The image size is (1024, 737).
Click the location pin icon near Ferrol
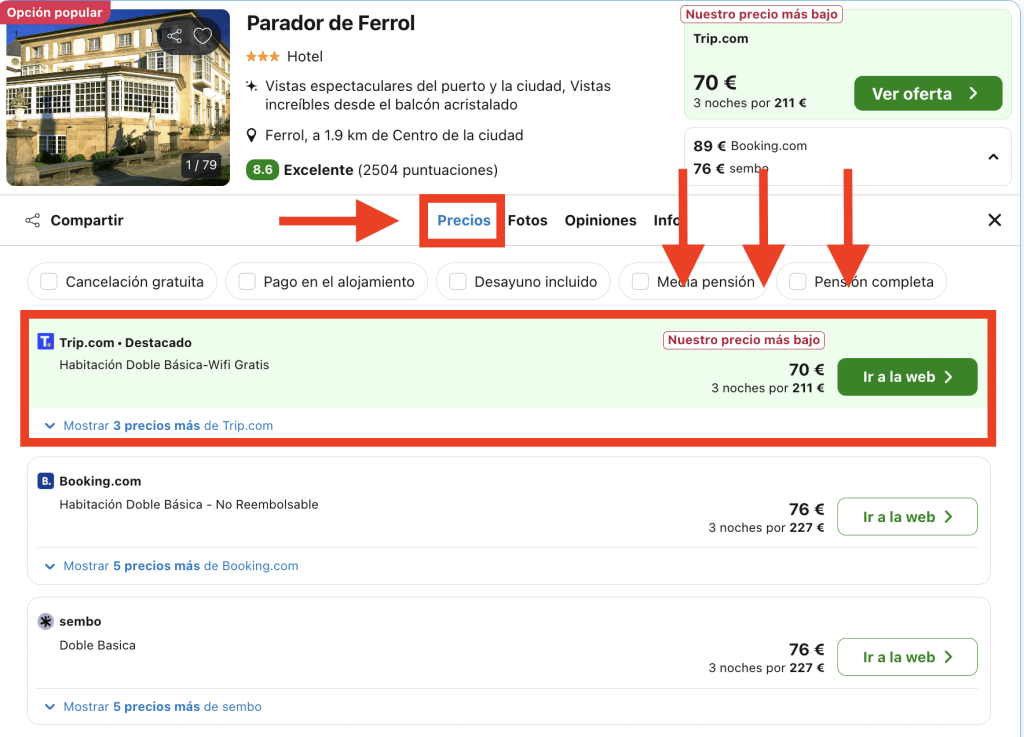253,135
